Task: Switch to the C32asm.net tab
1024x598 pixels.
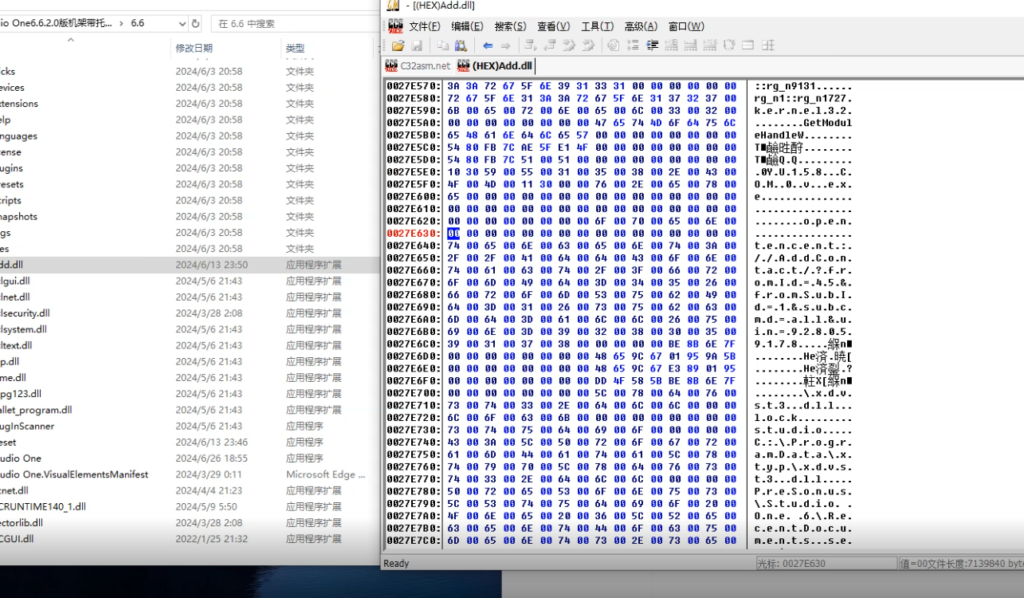Action: coord(418,66)
